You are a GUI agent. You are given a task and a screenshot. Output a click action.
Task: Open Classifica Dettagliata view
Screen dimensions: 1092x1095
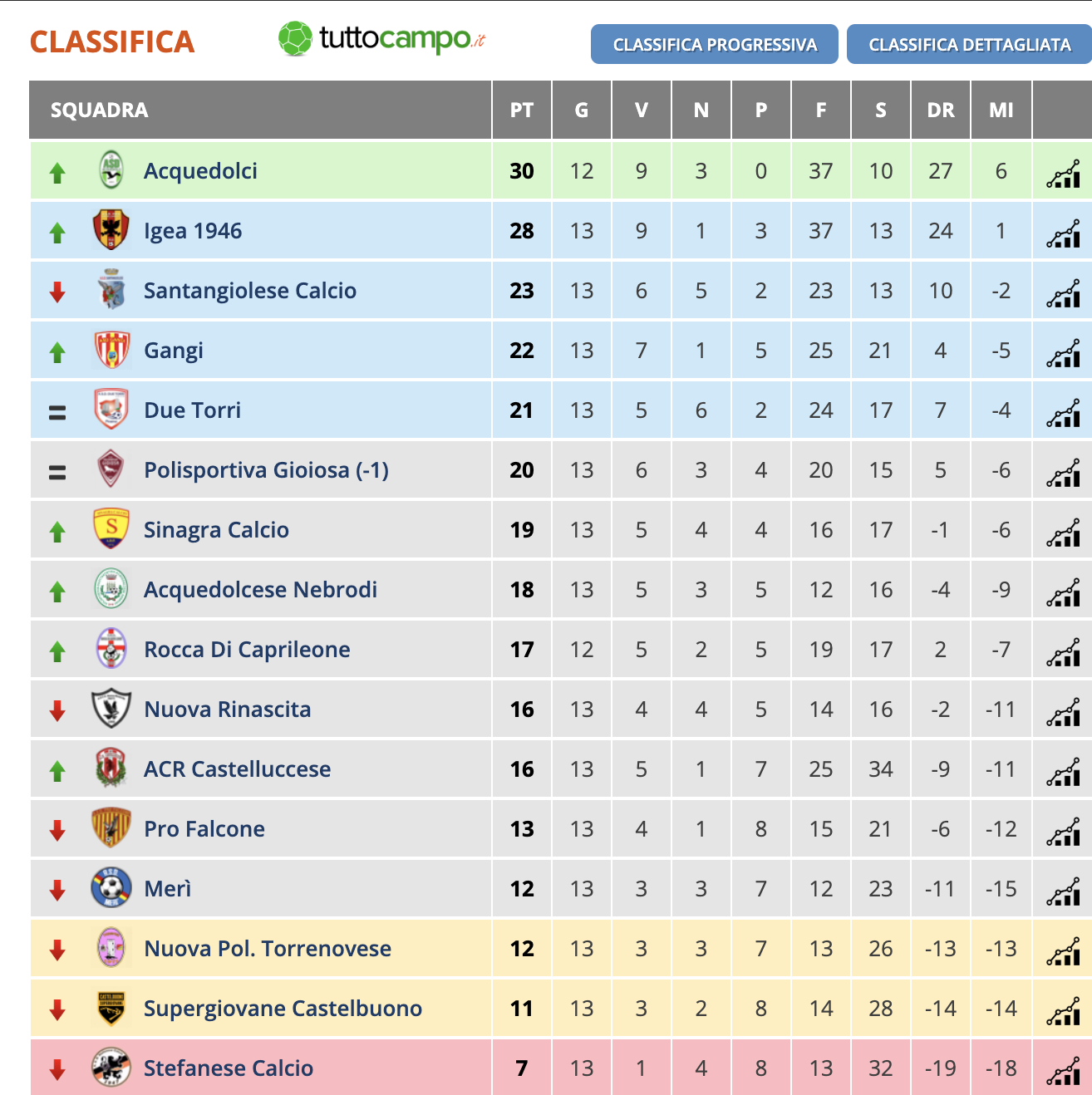tap(970, 44)
